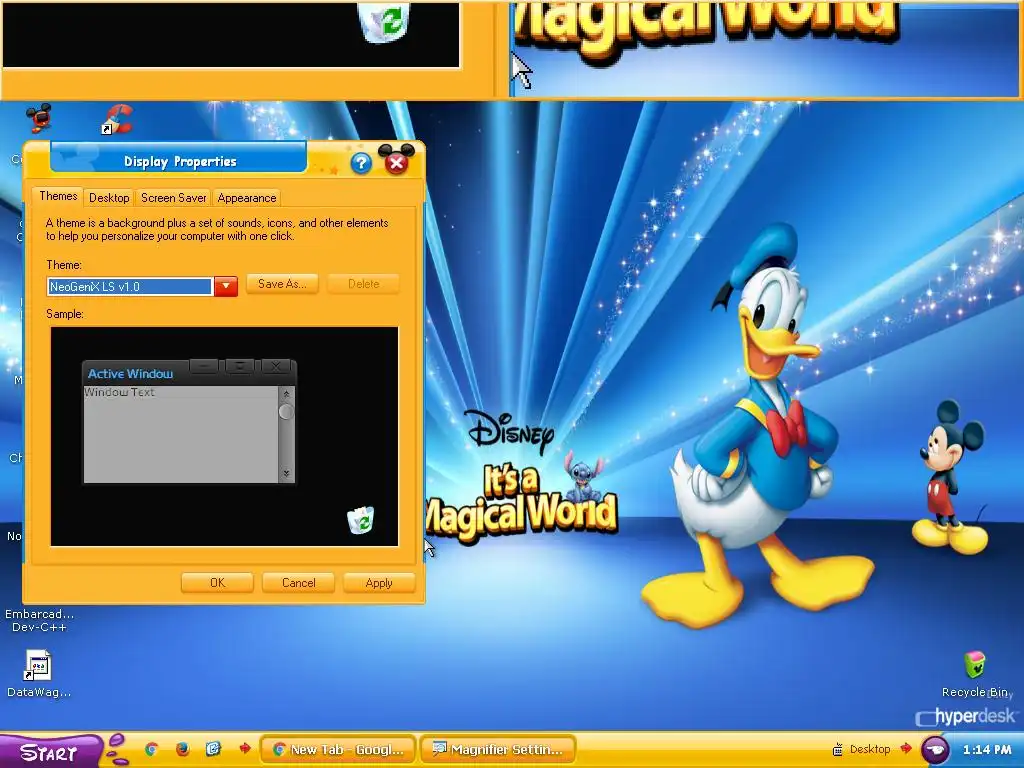Click the Save As... button
1024x768 pixels.
[x=282, y=284]
